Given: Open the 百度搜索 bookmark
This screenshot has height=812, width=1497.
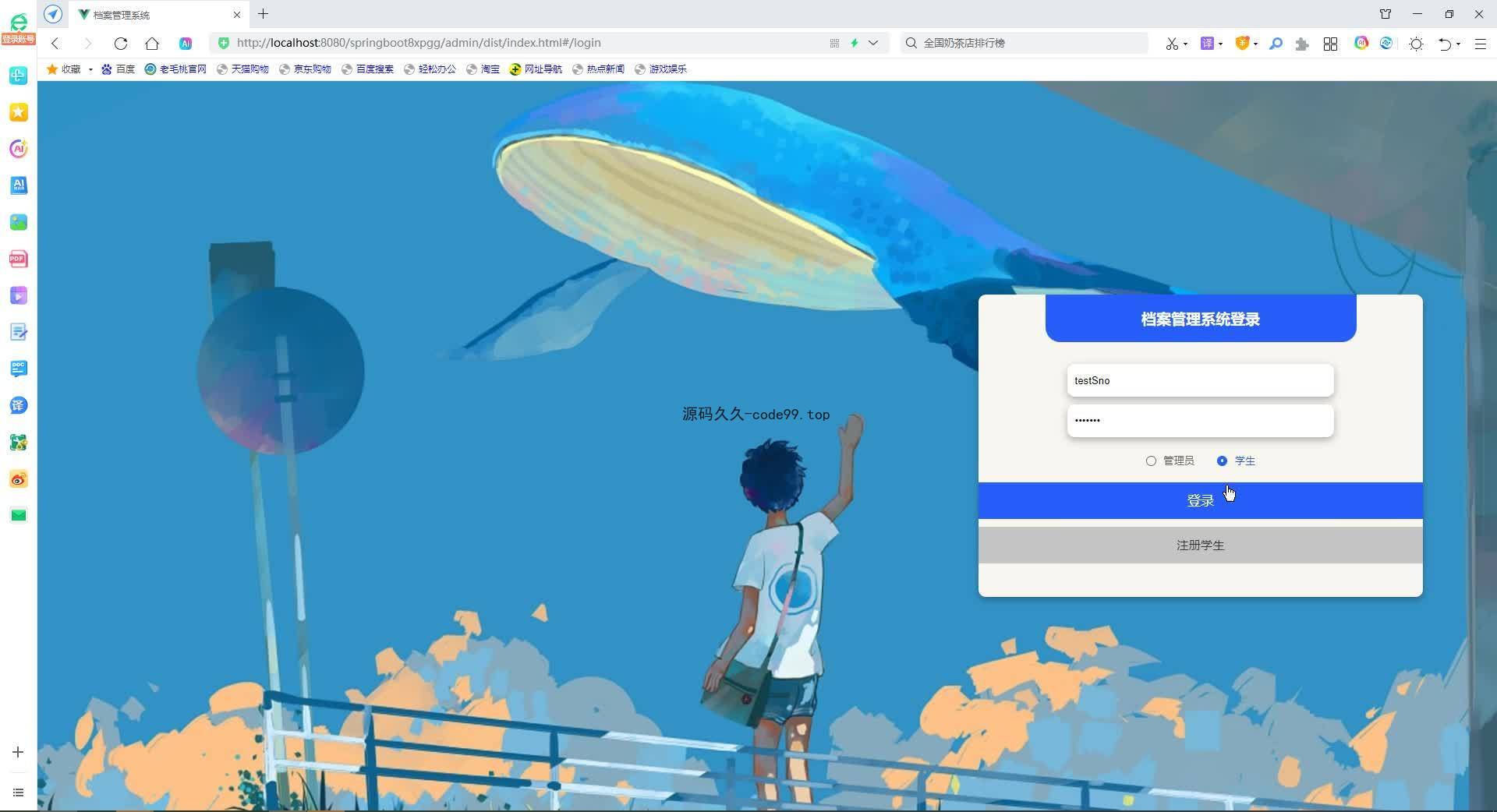Looking at the screenshot, I should click(367, 69).
